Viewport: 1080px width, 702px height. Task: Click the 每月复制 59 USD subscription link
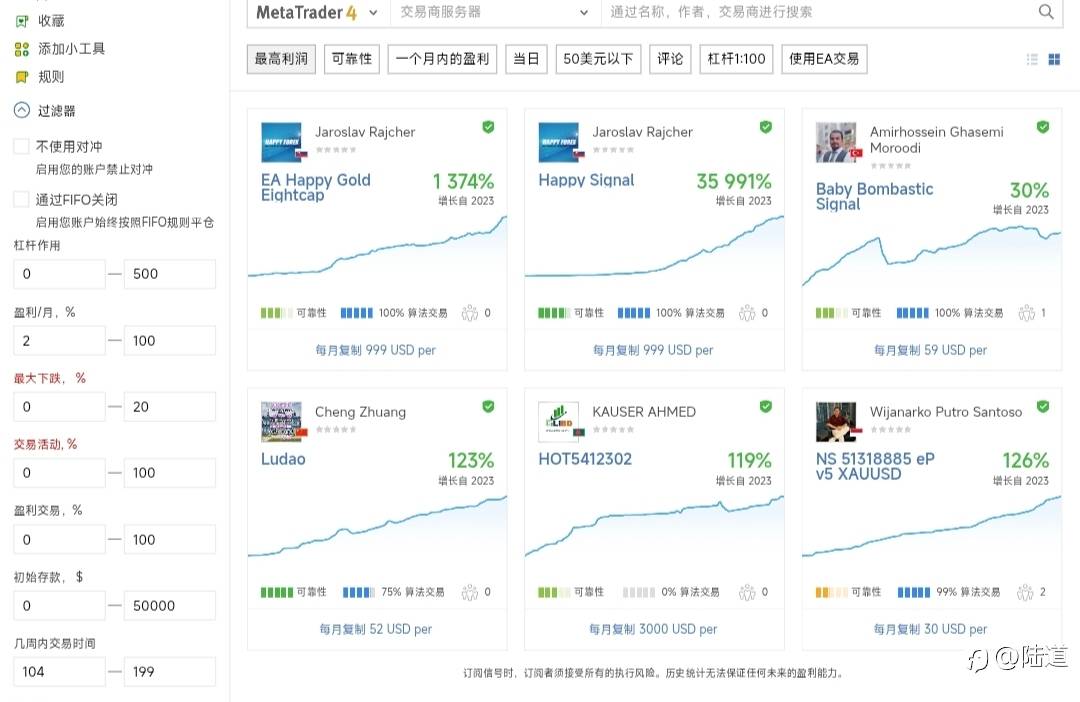pos(930,350)
